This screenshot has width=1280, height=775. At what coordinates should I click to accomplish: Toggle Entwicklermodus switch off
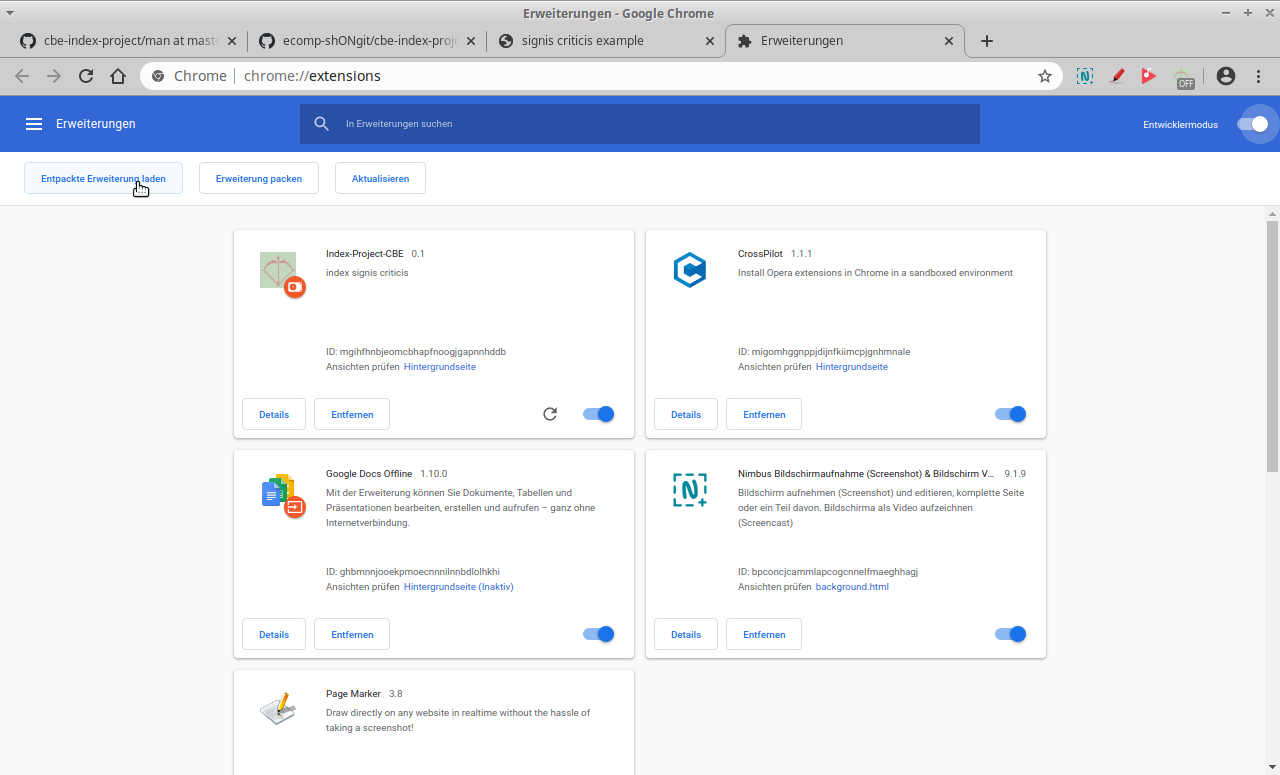[x=1252, y=124]
